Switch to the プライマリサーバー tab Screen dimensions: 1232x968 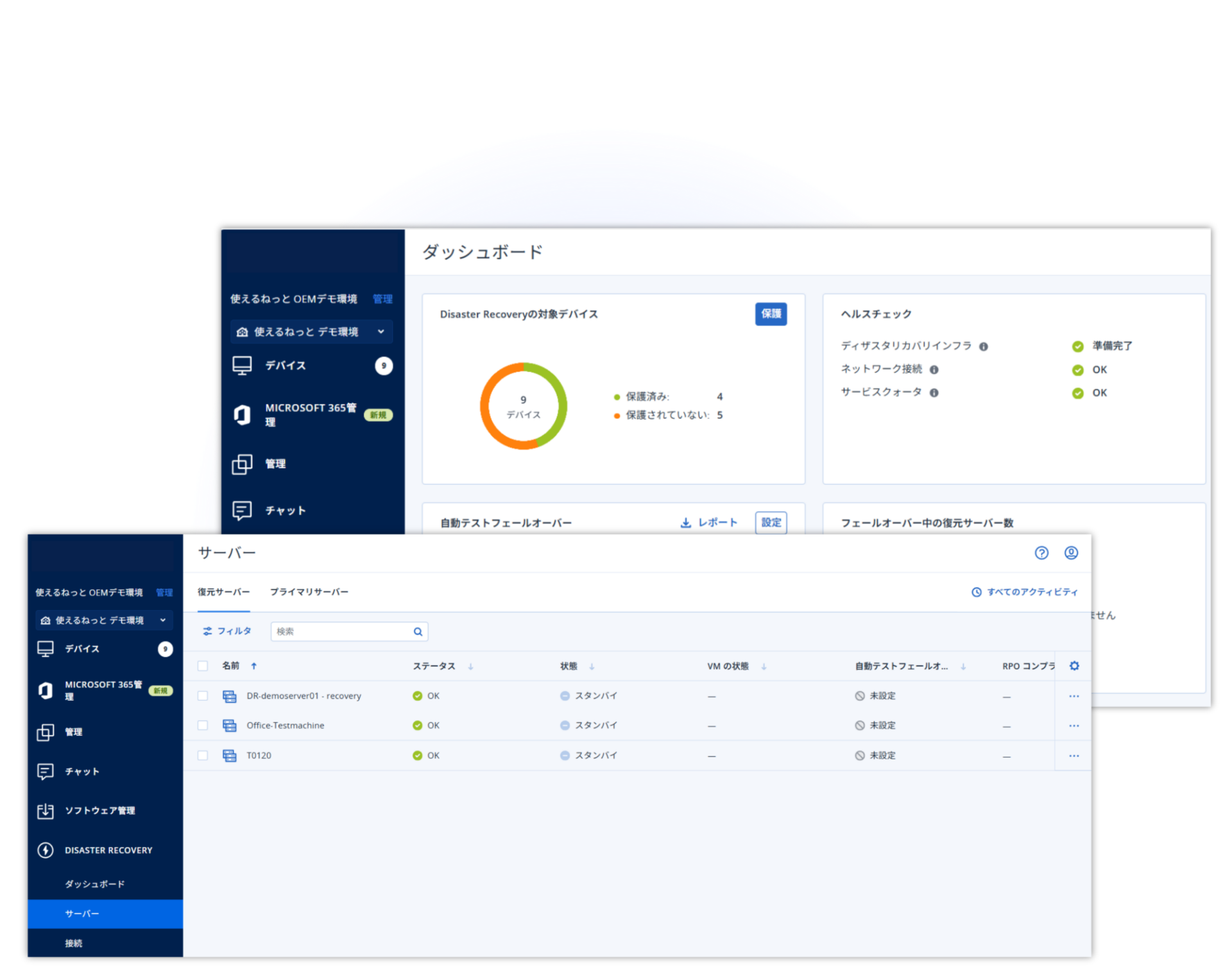point(309,591)
